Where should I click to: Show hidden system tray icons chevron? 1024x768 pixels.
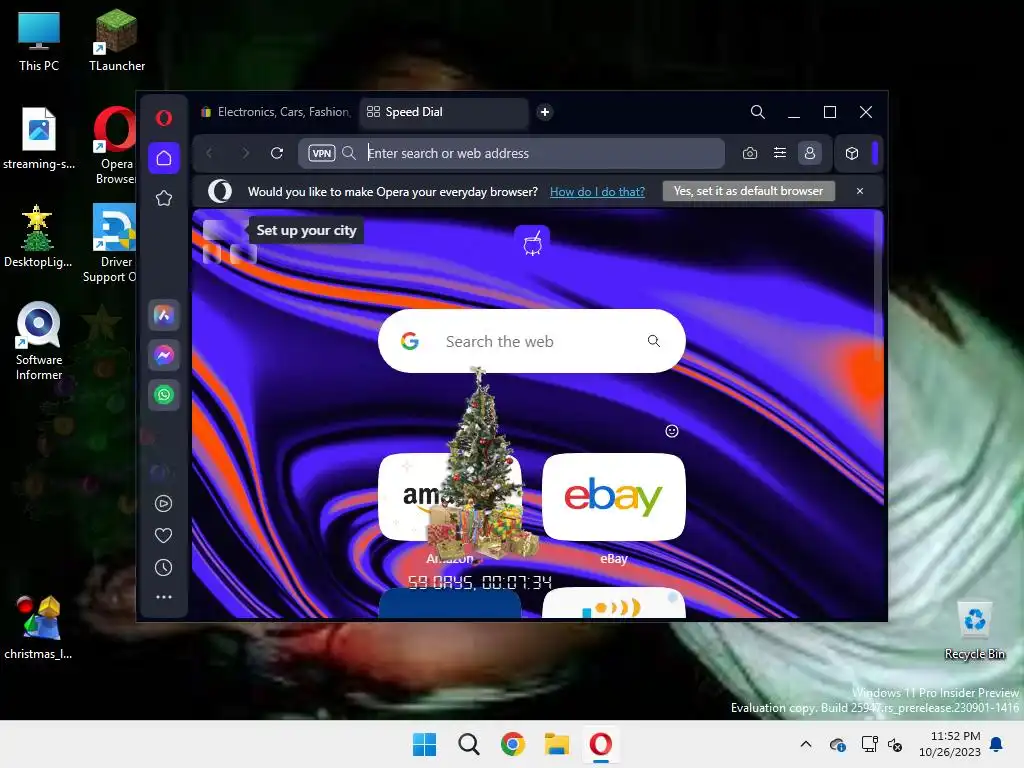click(806, 744)
